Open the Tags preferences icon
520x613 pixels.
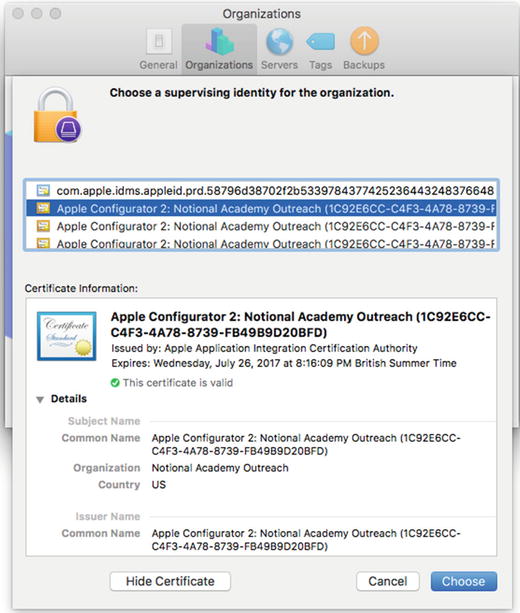321,41
